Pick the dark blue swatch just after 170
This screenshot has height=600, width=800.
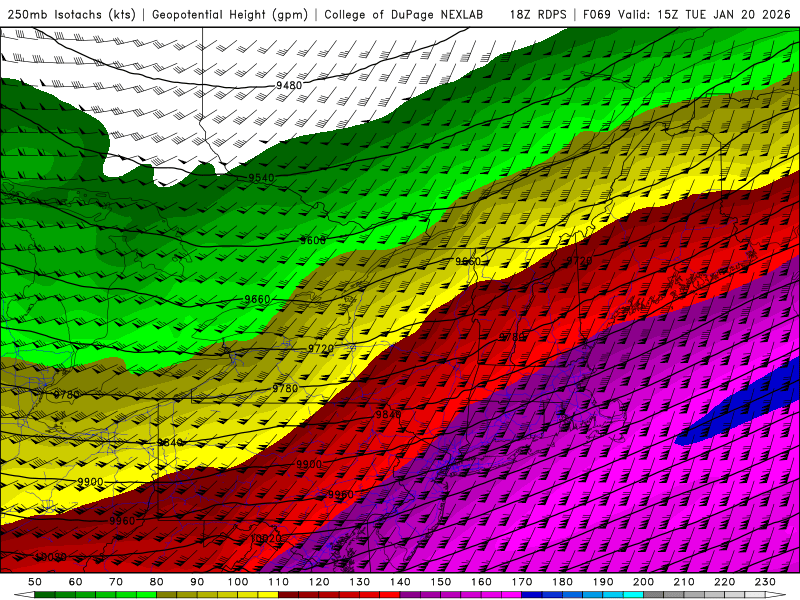click(532, 595)
